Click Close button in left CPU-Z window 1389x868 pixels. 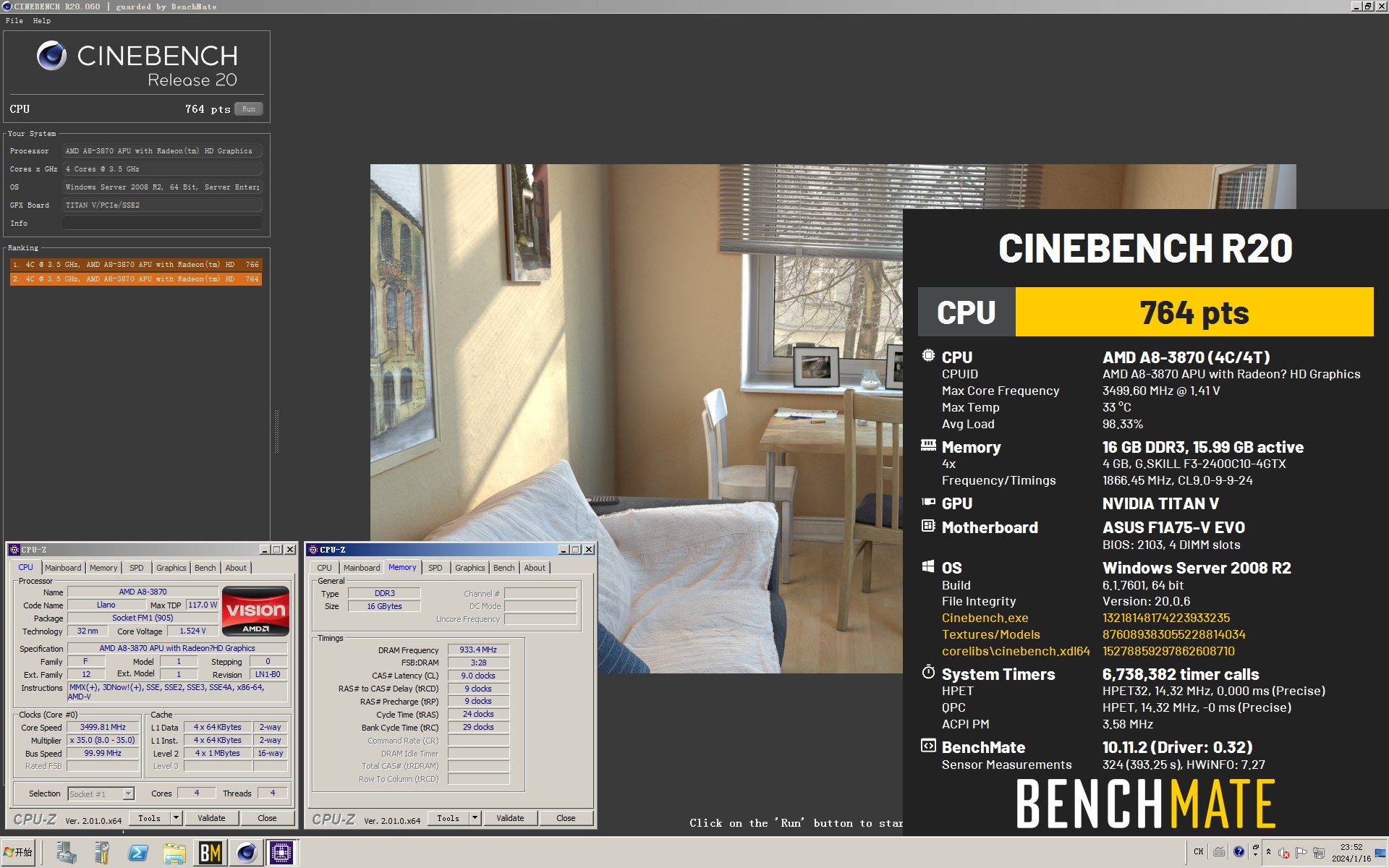267,818
